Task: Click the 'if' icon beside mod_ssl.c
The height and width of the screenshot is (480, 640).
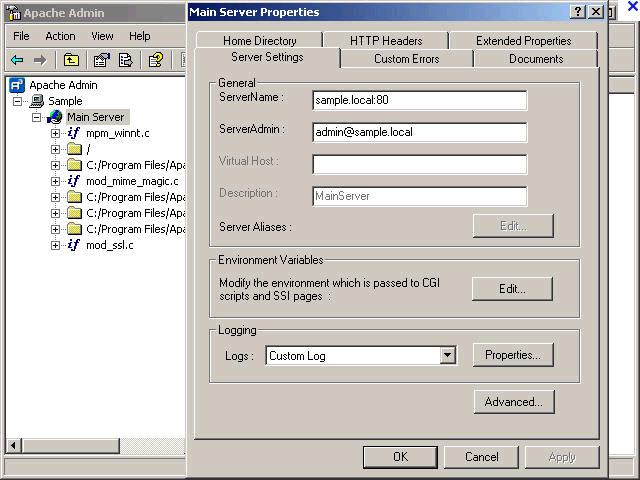Action: [x=74, y=245]
